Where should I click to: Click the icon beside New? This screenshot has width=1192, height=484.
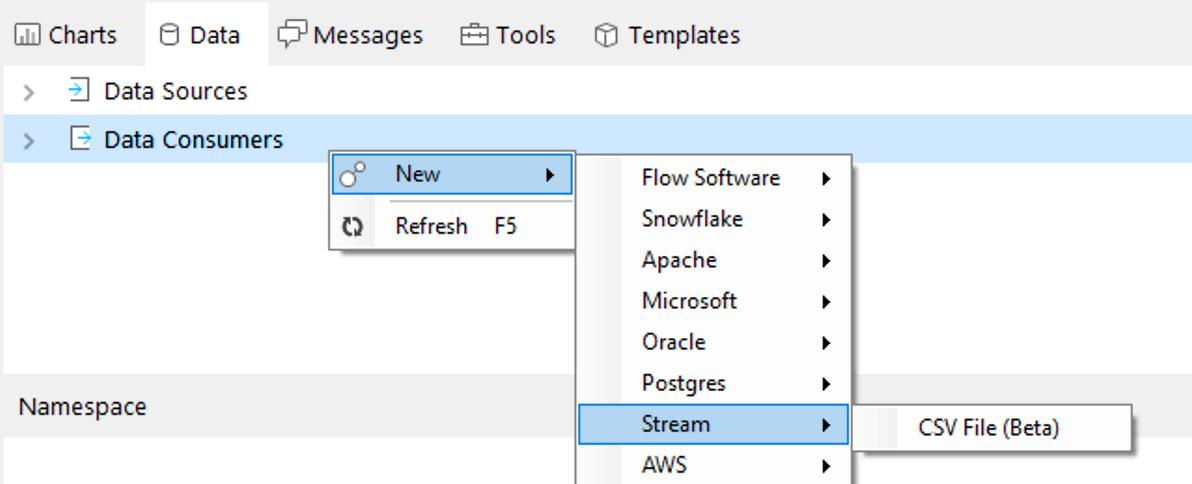[352, 175]
